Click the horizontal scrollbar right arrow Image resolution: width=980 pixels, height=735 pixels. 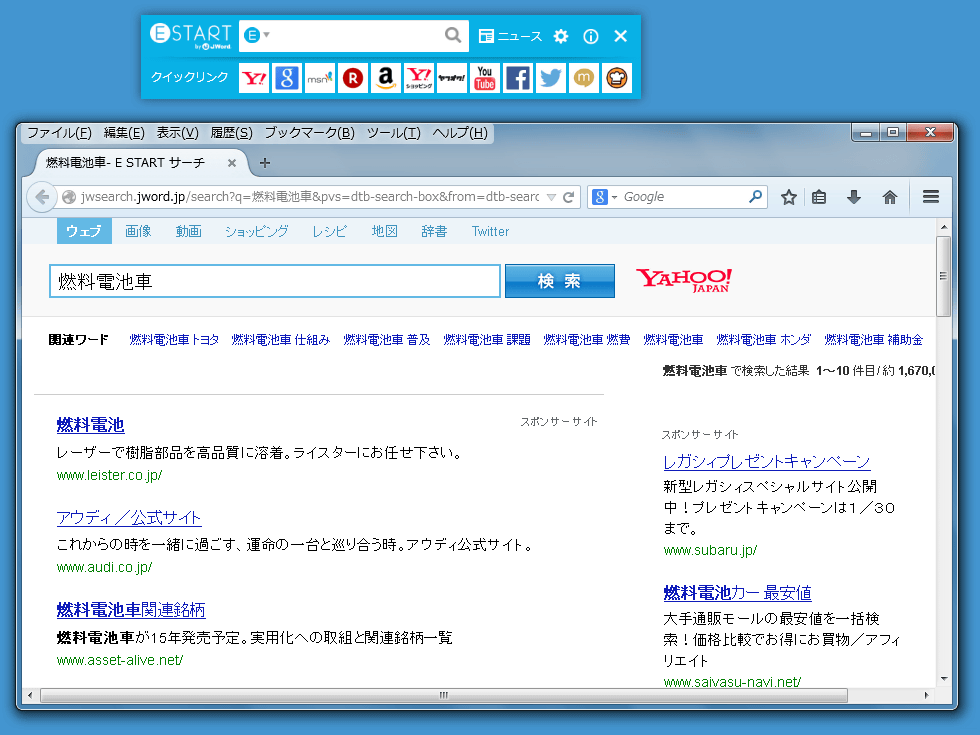coord(926,695)
